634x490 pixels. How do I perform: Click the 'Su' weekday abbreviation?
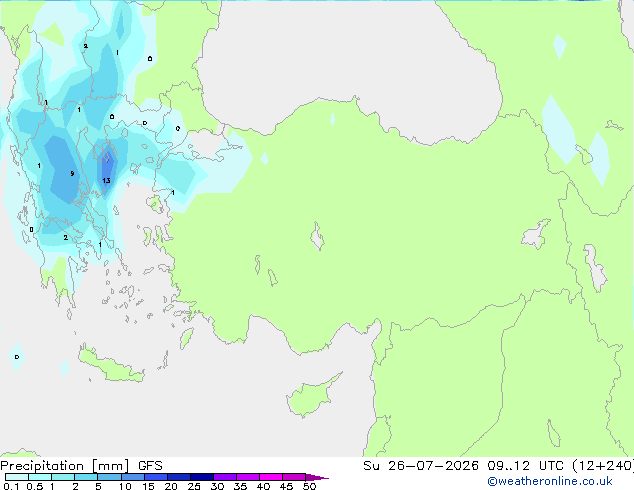[371, 466]
